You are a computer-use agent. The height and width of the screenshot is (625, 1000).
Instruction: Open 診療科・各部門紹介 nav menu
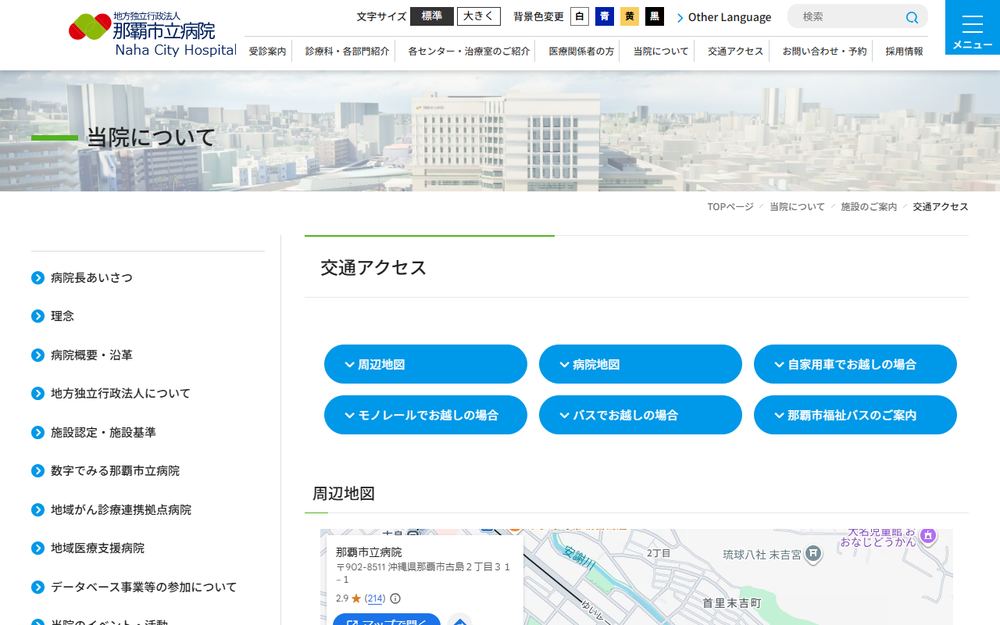coord(347,51)
